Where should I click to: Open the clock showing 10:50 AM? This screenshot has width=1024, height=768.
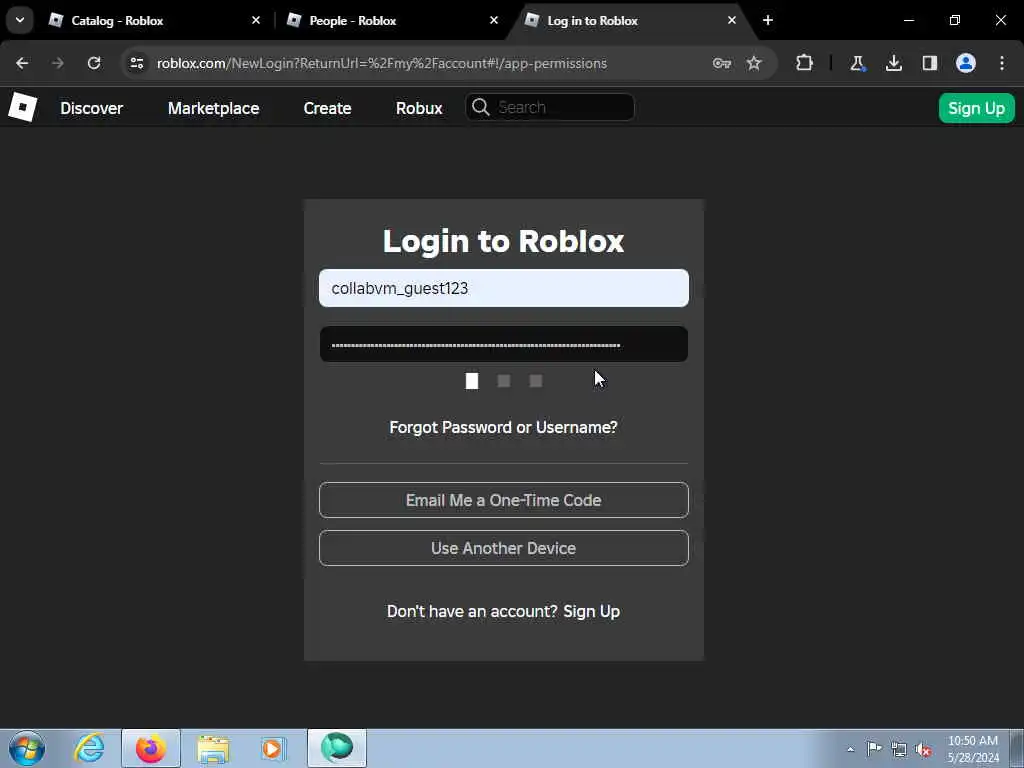(x=973, y=749)
